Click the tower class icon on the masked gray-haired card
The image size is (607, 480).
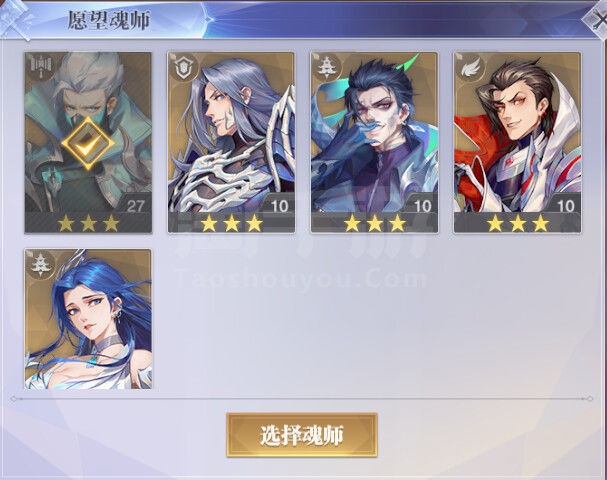[x=39, y=65]
